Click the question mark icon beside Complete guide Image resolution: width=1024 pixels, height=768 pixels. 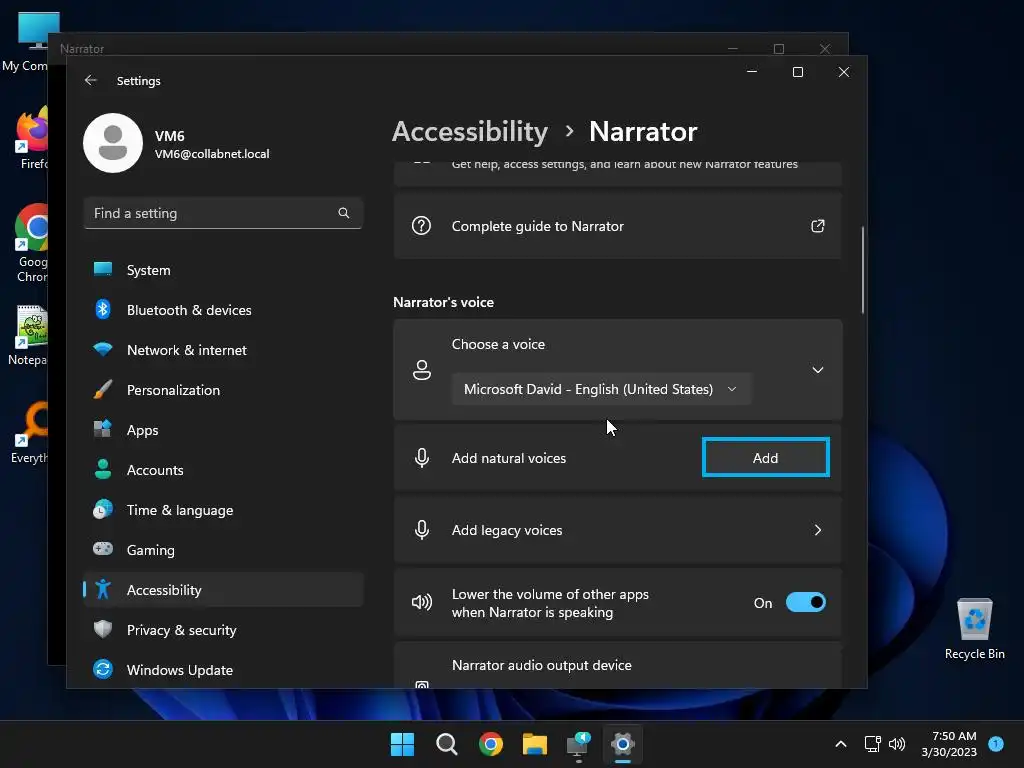pyautogui.click(x=421, y=226)
